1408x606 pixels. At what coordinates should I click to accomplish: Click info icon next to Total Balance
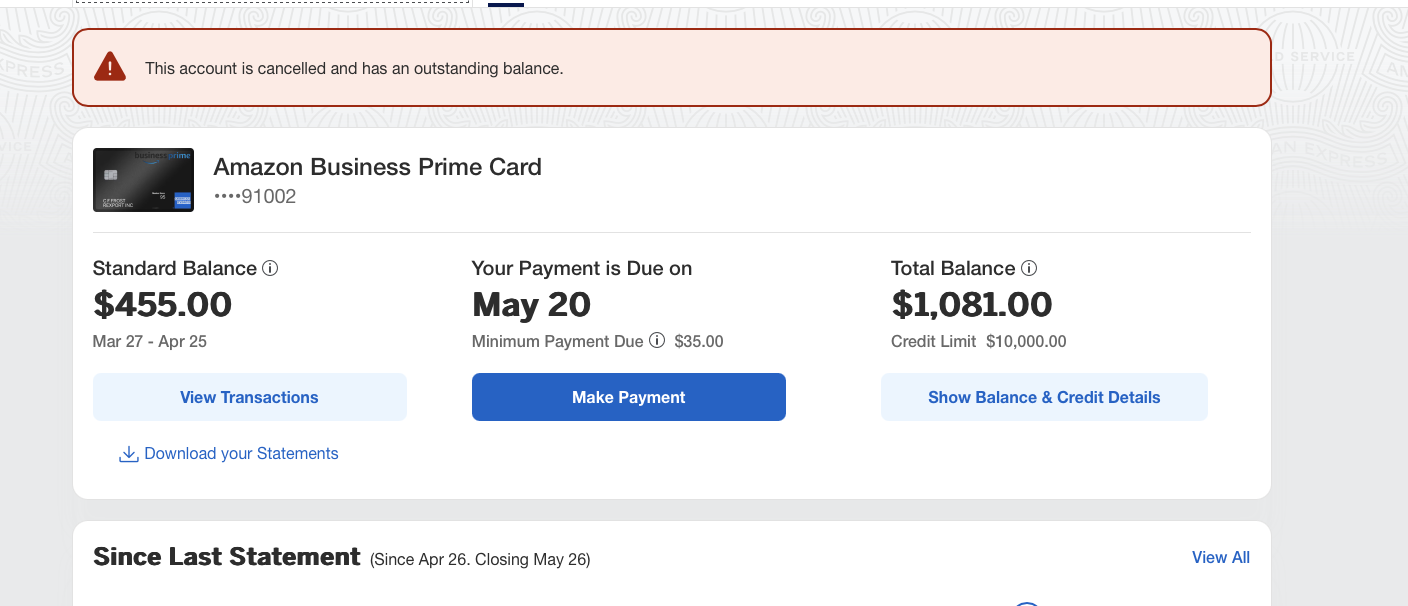pos(1029,268)
